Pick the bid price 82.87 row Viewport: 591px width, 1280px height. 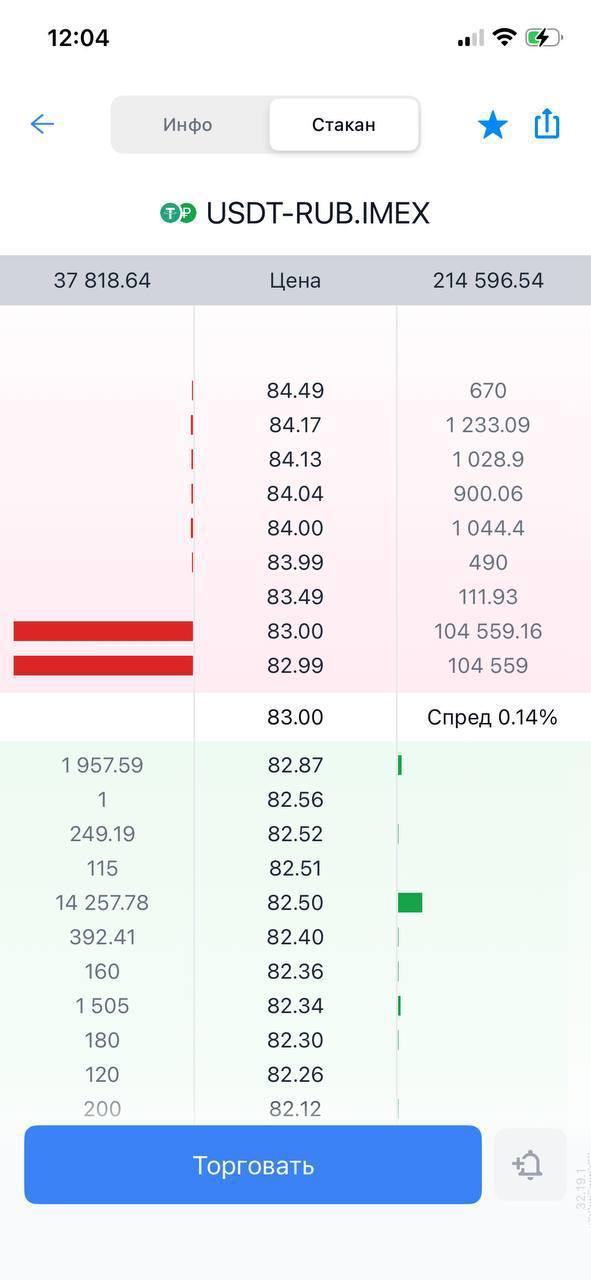click(295, 766)
